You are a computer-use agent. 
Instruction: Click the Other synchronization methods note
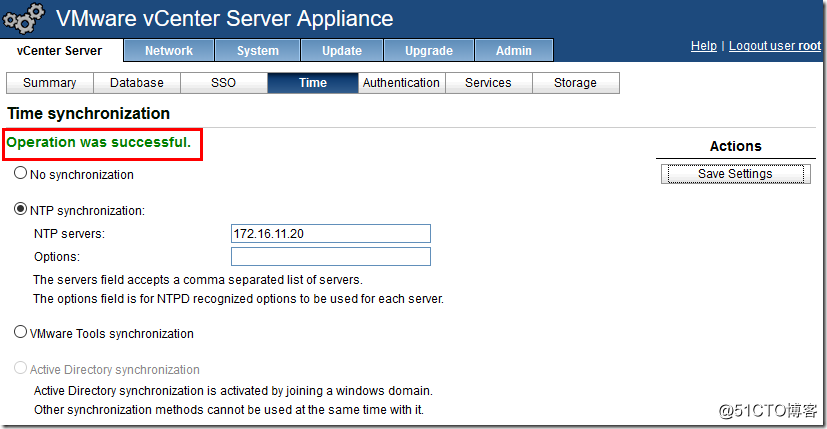click(x=229, y=410)
